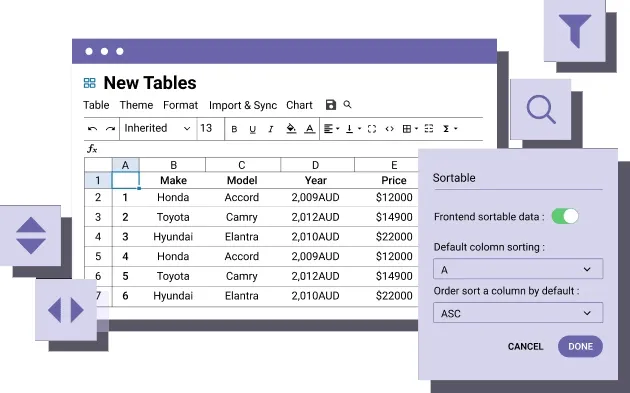
Task: Click the DONE button
Action: pyautogui.click(x=580, y=346)
